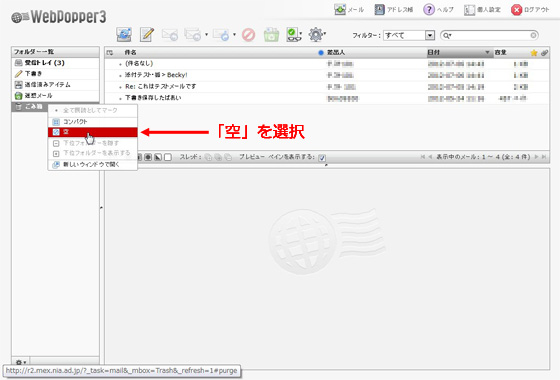Open the 送信済みアイテム sent folder
This screenshot has width=560, height=380.
click(55, 85)
